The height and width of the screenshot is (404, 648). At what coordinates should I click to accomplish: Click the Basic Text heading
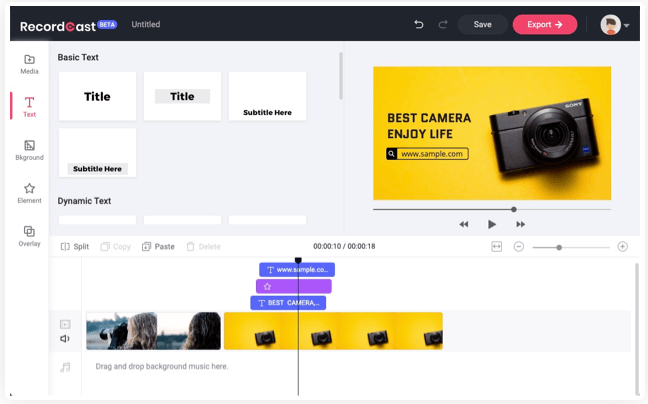coord(78,57)
